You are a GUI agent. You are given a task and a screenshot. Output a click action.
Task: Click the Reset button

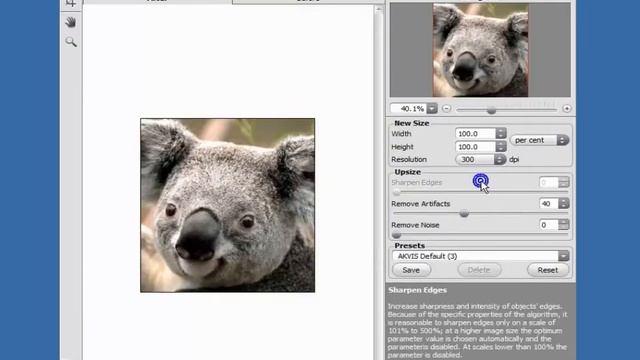click(547, 270)
